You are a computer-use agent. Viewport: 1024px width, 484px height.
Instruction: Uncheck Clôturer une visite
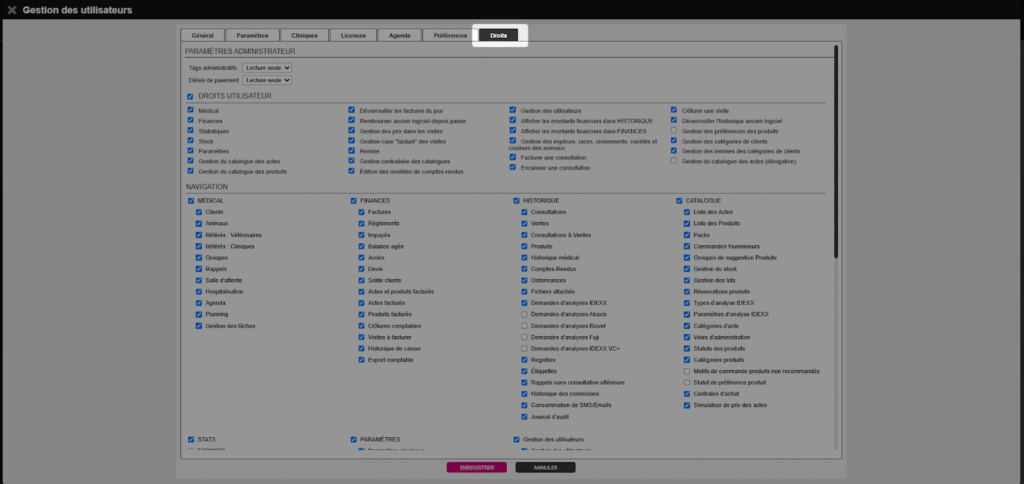tap(674, 110)
